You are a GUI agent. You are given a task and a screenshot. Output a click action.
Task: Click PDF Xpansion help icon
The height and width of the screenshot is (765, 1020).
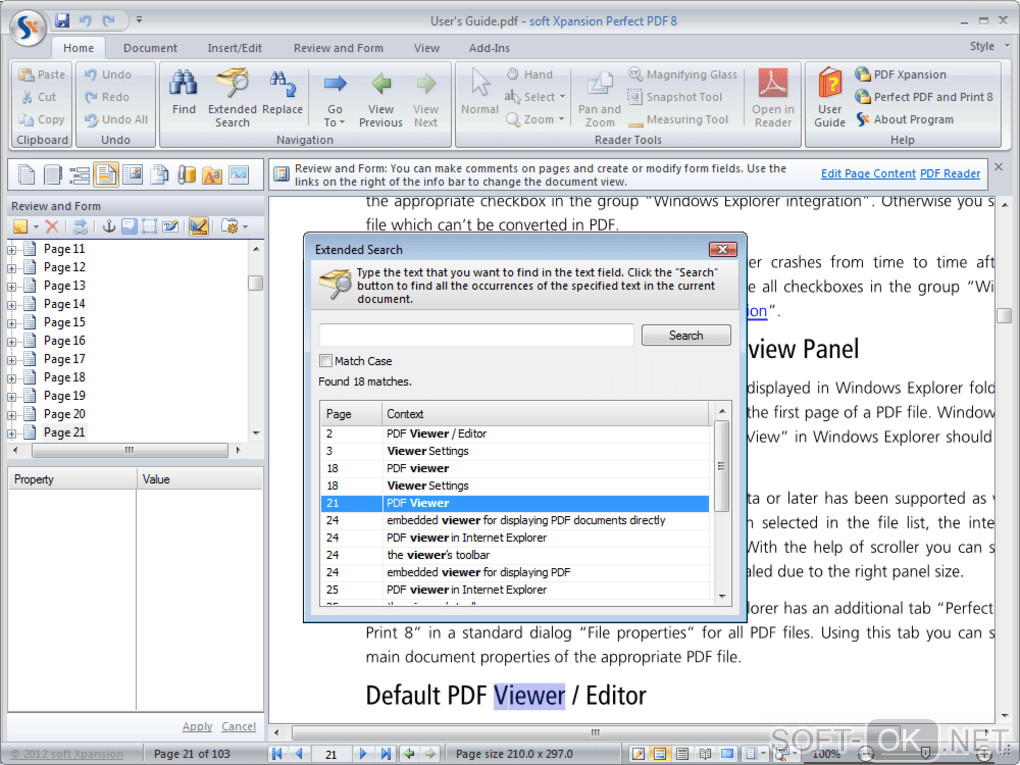(863, 74)
